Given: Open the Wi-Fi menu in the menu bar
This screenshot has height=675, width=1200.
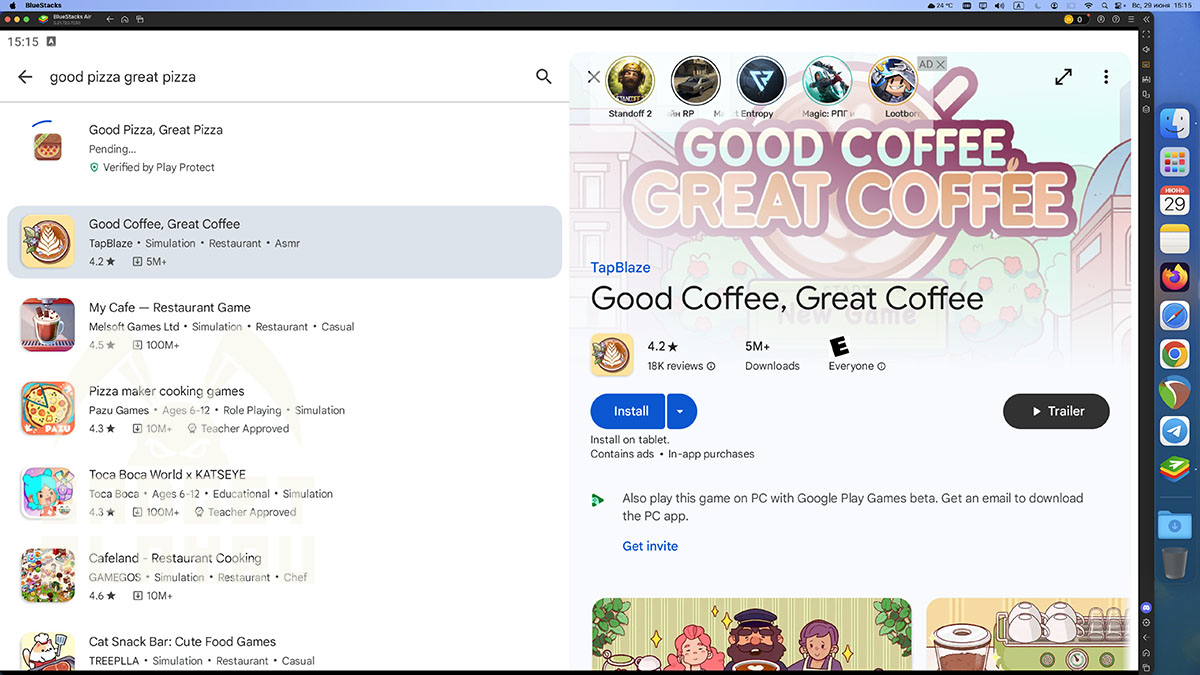Looking at the screenshot, I should [1088, 5].
